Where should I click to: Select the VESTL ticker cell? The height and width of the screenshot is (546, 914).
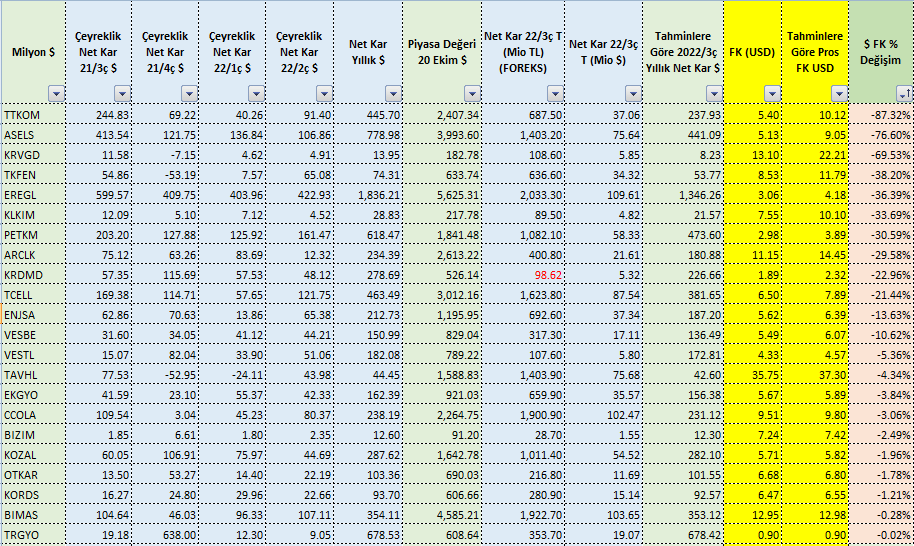click(33, 355)
